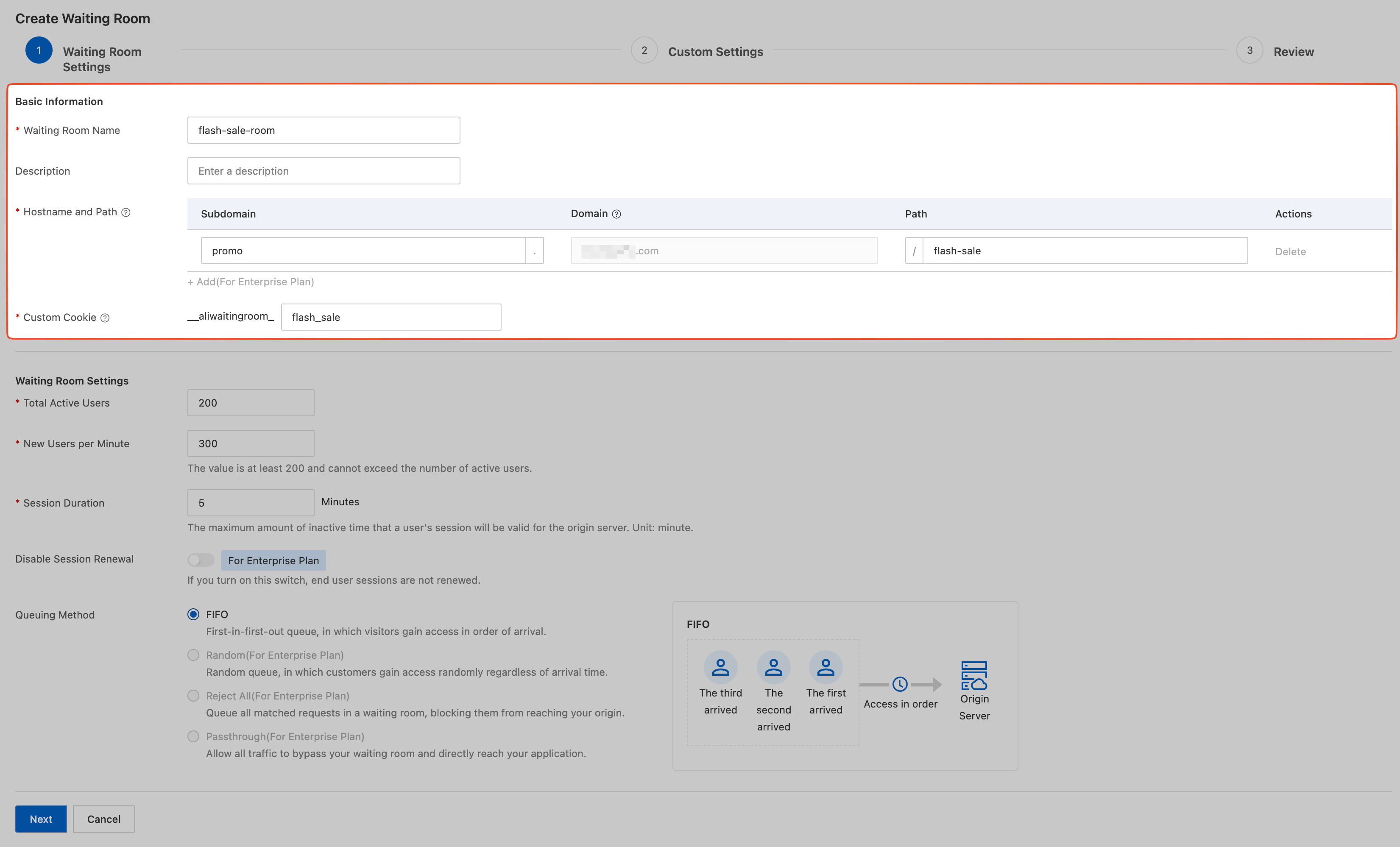Select the Passthrough queuing method radio
Screen dimensions: 1400x847
click(193, 736)
